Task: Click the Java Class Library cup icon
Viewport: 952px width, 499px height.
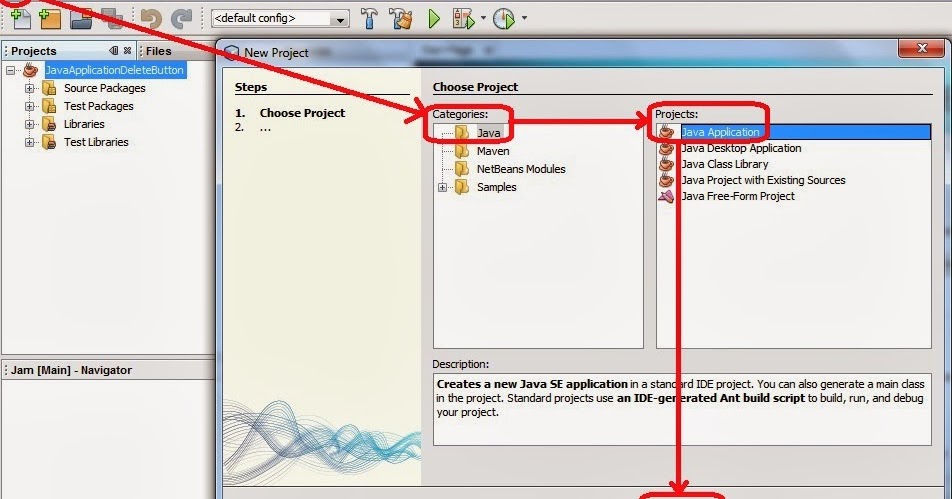Action: 666,164
